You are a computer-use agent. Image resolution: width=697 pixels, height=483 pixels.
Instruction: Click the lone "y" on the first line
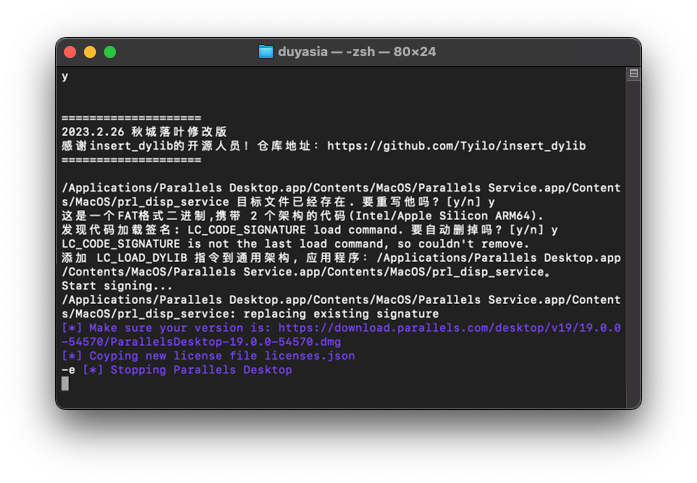click(x=65, y=76)
